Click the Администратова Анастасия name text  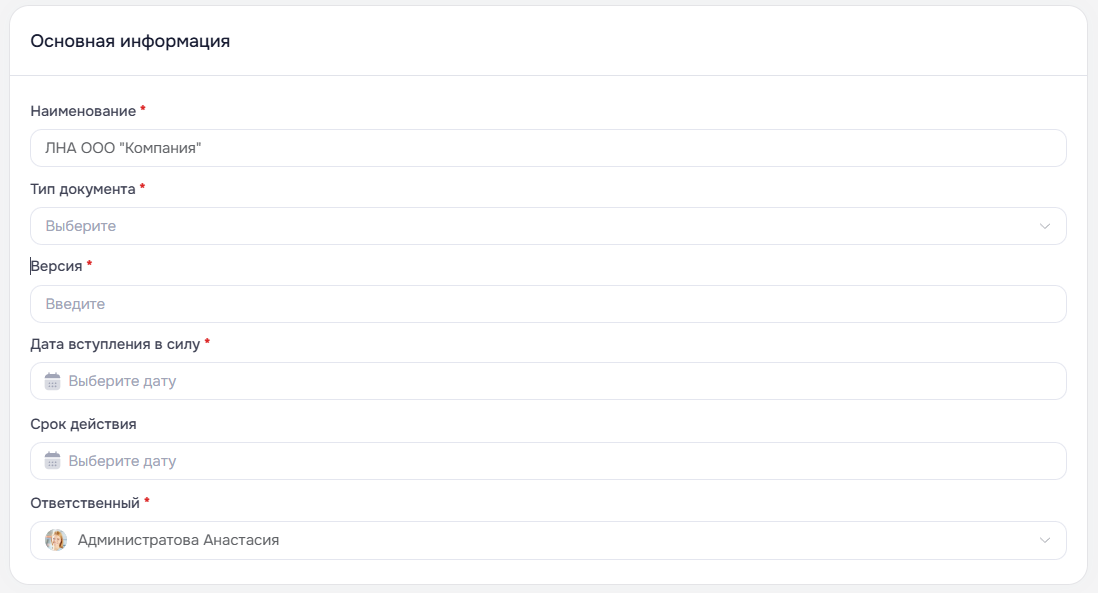tap(179, 540)
